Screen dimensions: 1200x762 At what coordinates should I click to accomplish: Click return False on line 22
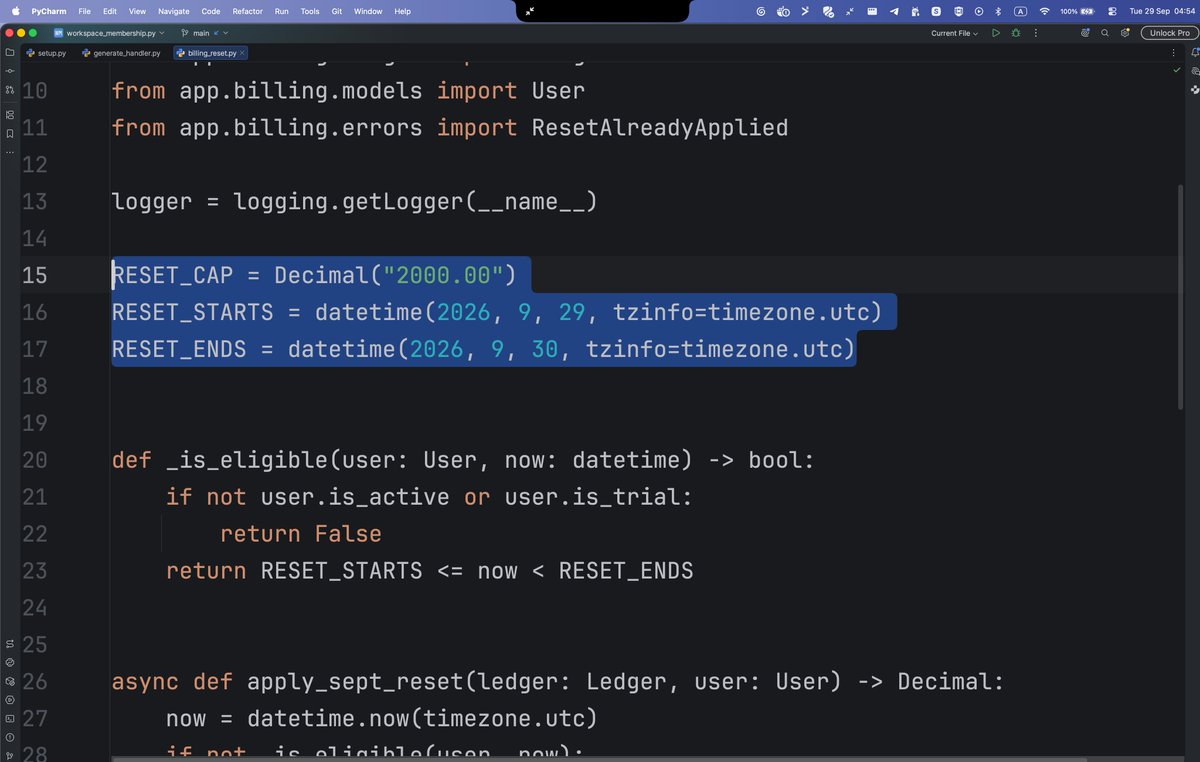301,534
